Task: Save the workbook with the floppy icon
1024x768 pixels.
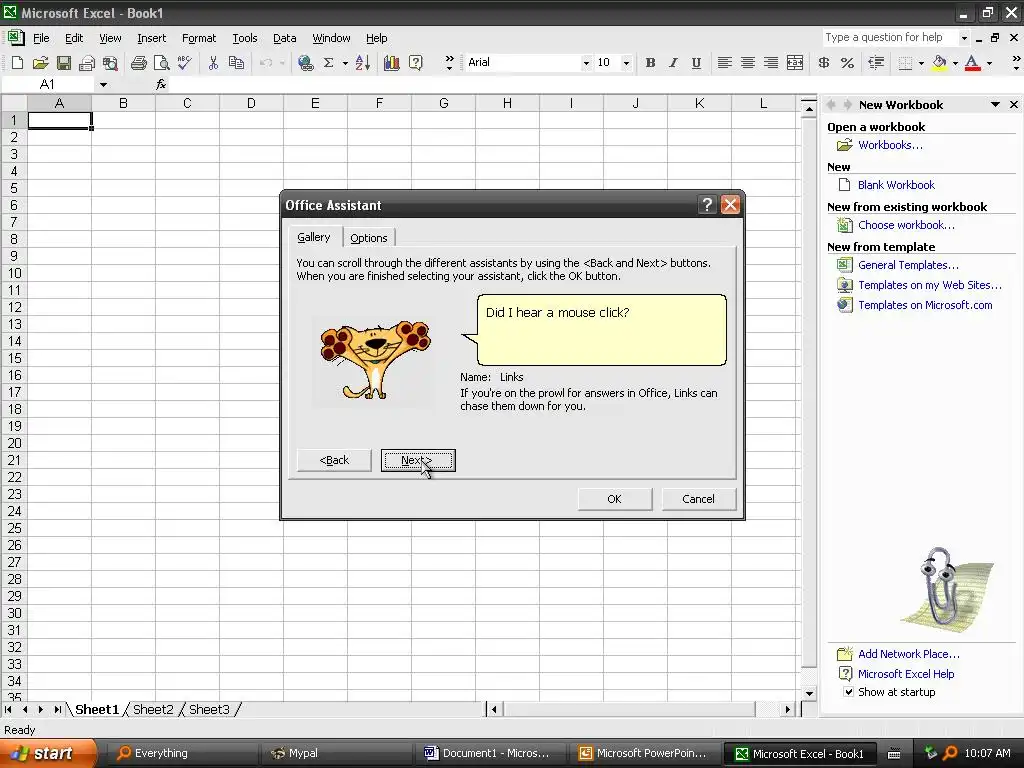Action: click(63, 63)
